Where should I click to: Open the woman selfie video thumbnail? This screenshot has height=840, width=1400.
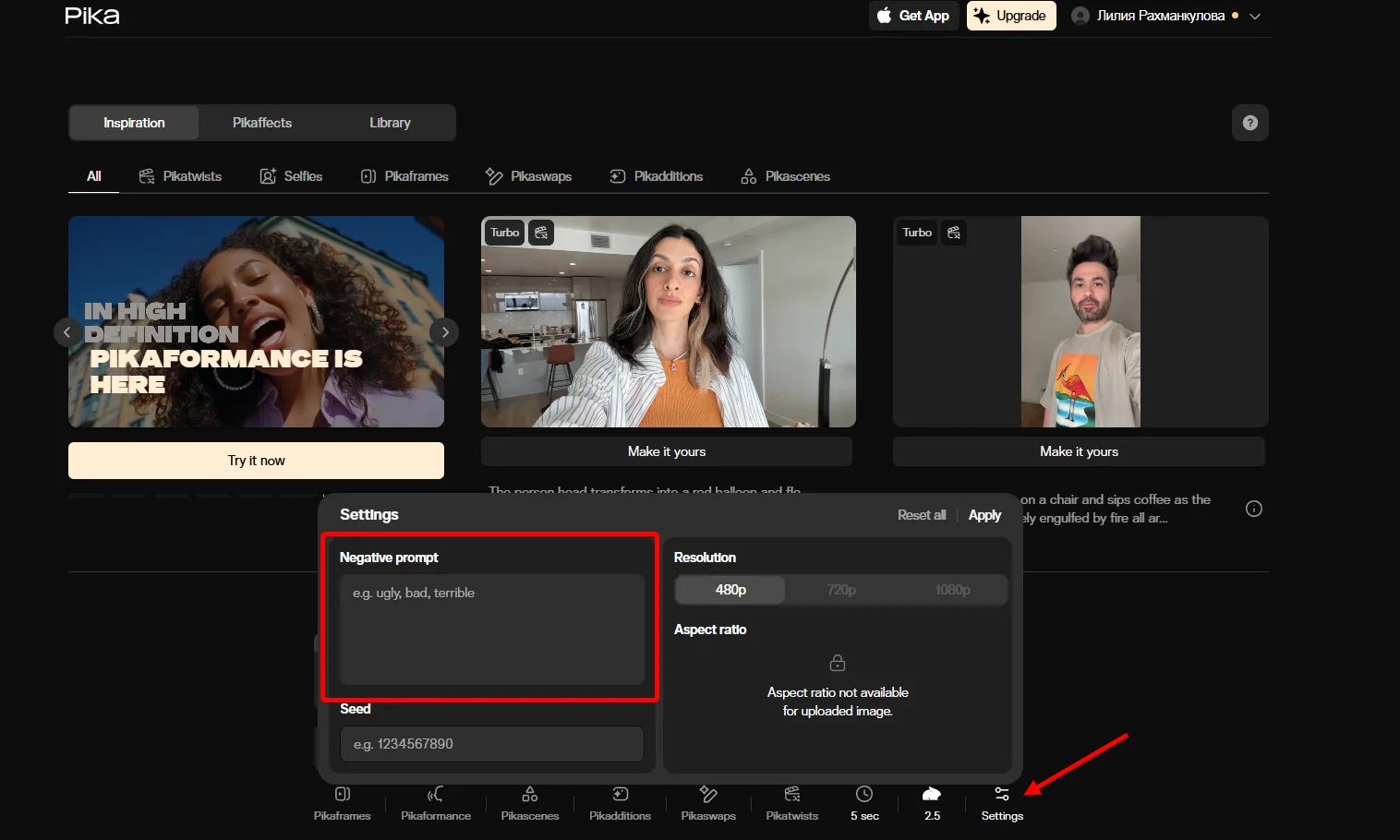click(669, 321)
